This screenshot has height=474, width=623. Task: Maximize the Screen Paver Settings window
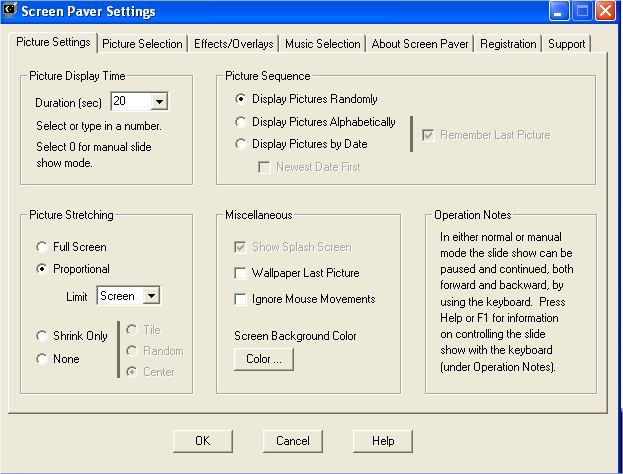(x=582, y=11)
